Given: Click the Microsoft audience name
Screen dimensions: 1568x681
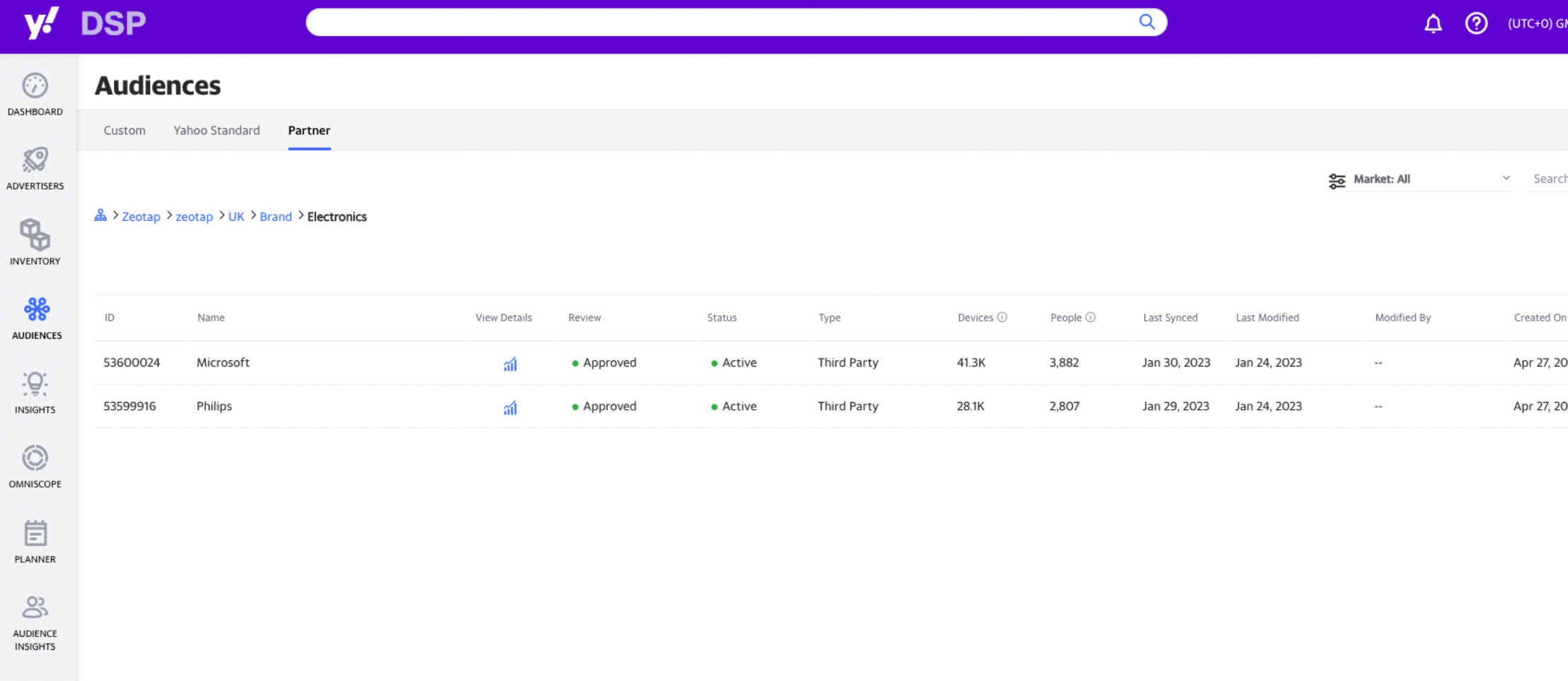Looking at the screenshot, I should 223,362.
